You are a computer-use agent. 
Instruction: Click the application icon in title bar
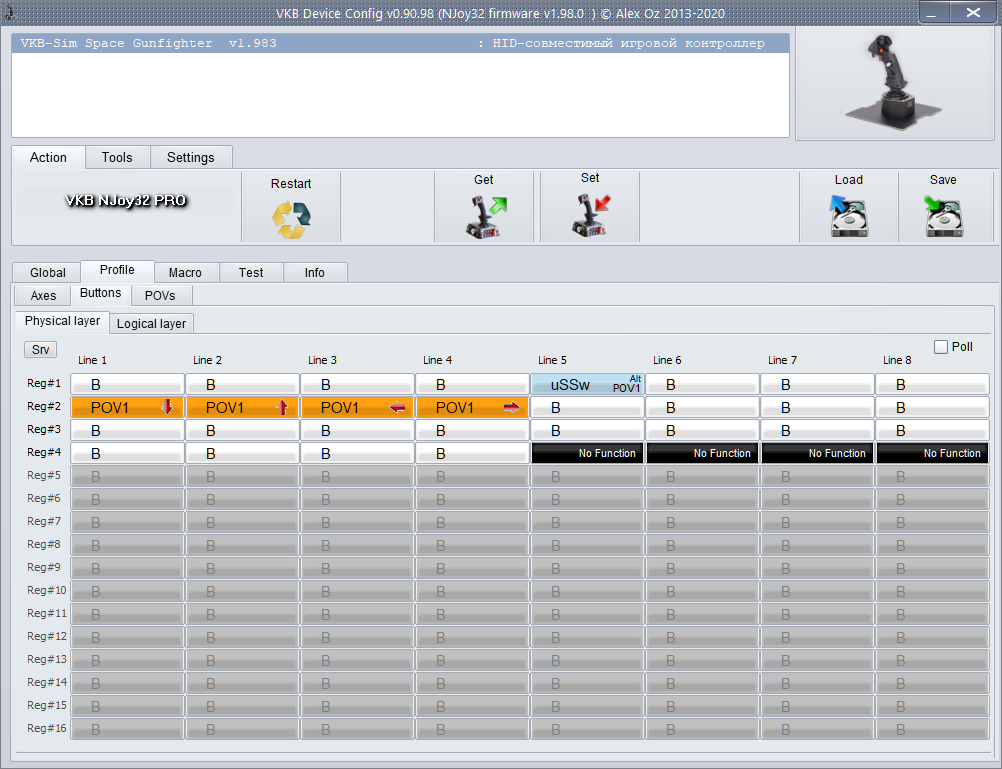(x=10, y=12)
